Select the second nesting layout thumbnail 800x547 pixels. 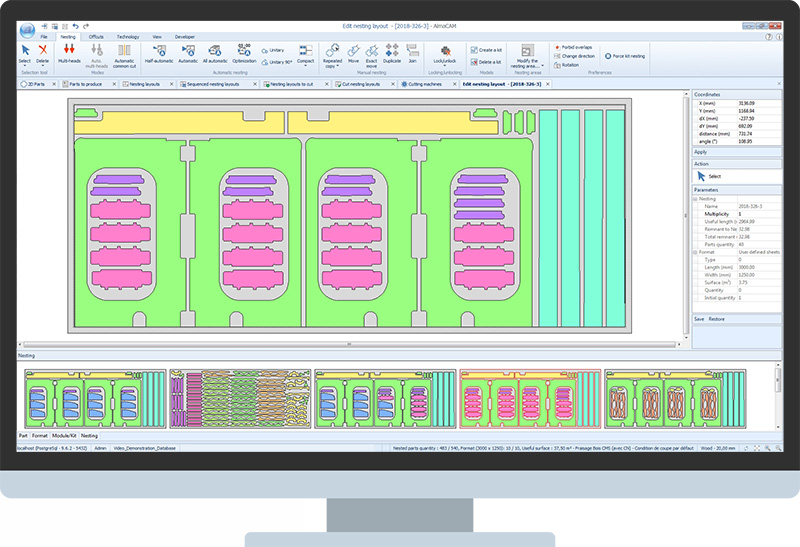240,400
